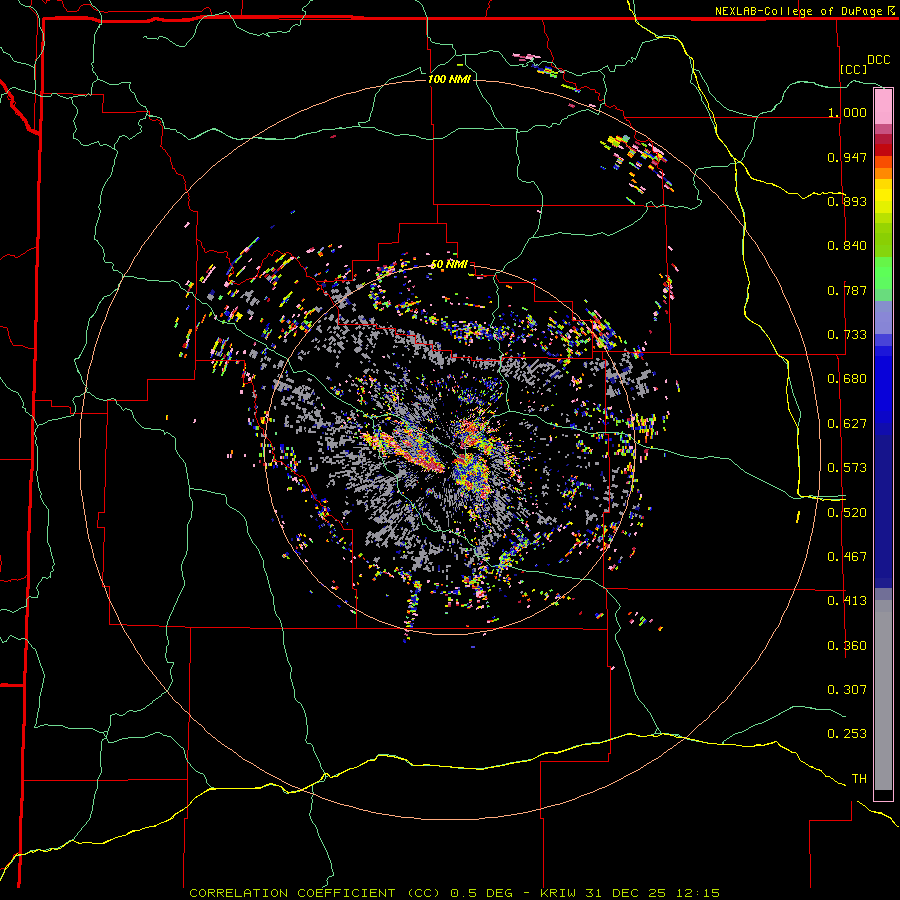
Task: Click the 0.520 legend value
Action: tap(847, 513)
